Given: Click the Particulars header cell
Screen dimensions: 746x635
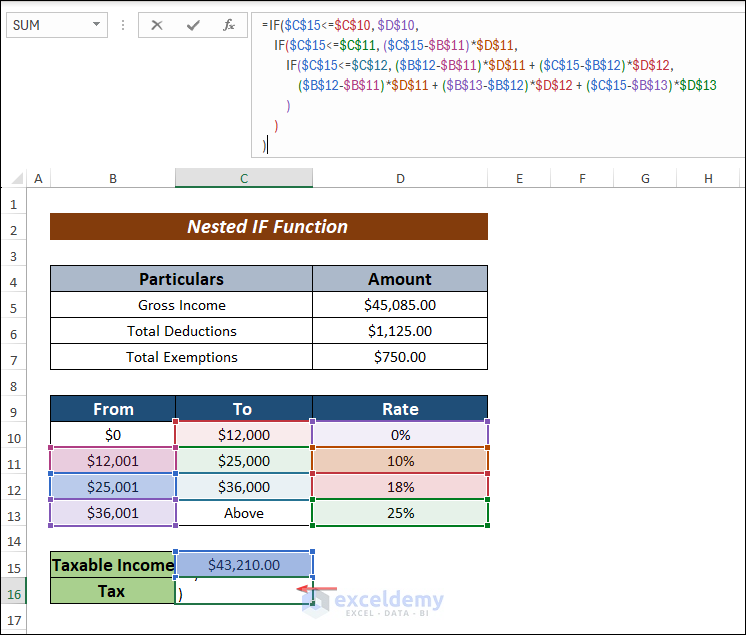Looking at the screenshot, I should (x=181, y=279).
